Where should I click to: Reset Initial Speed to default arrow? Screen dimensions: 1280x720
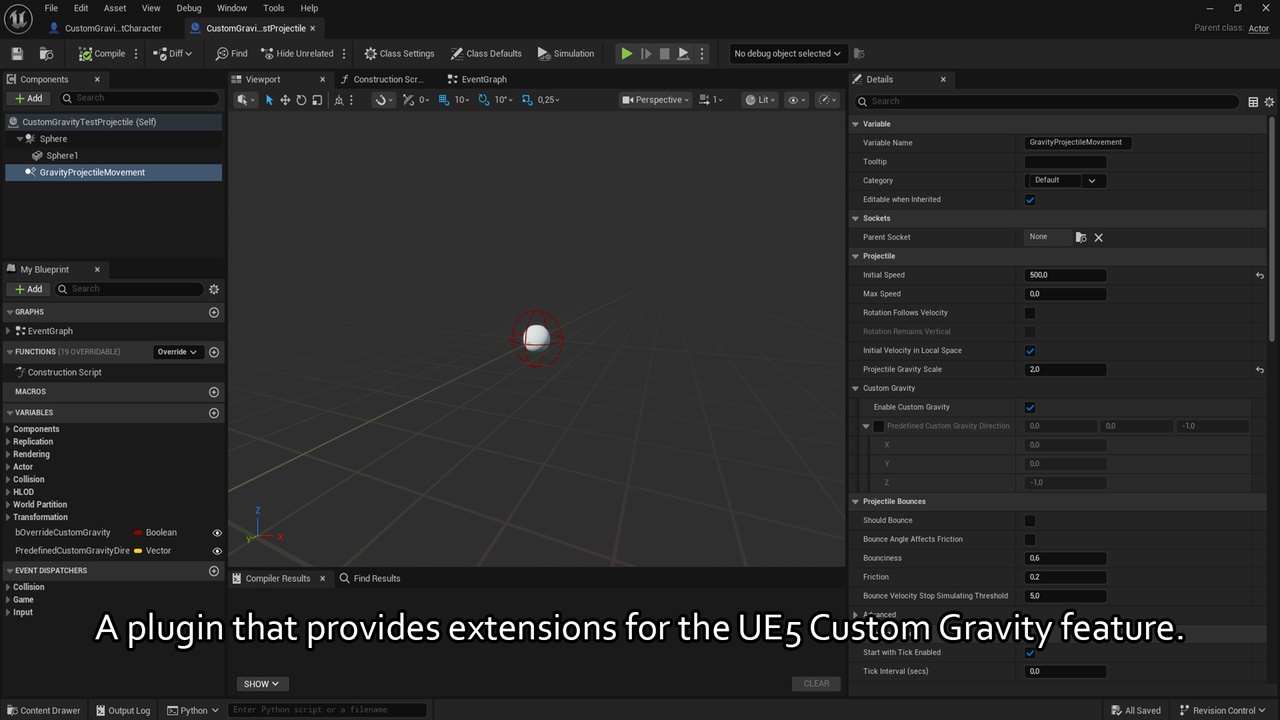[1260, 275]
